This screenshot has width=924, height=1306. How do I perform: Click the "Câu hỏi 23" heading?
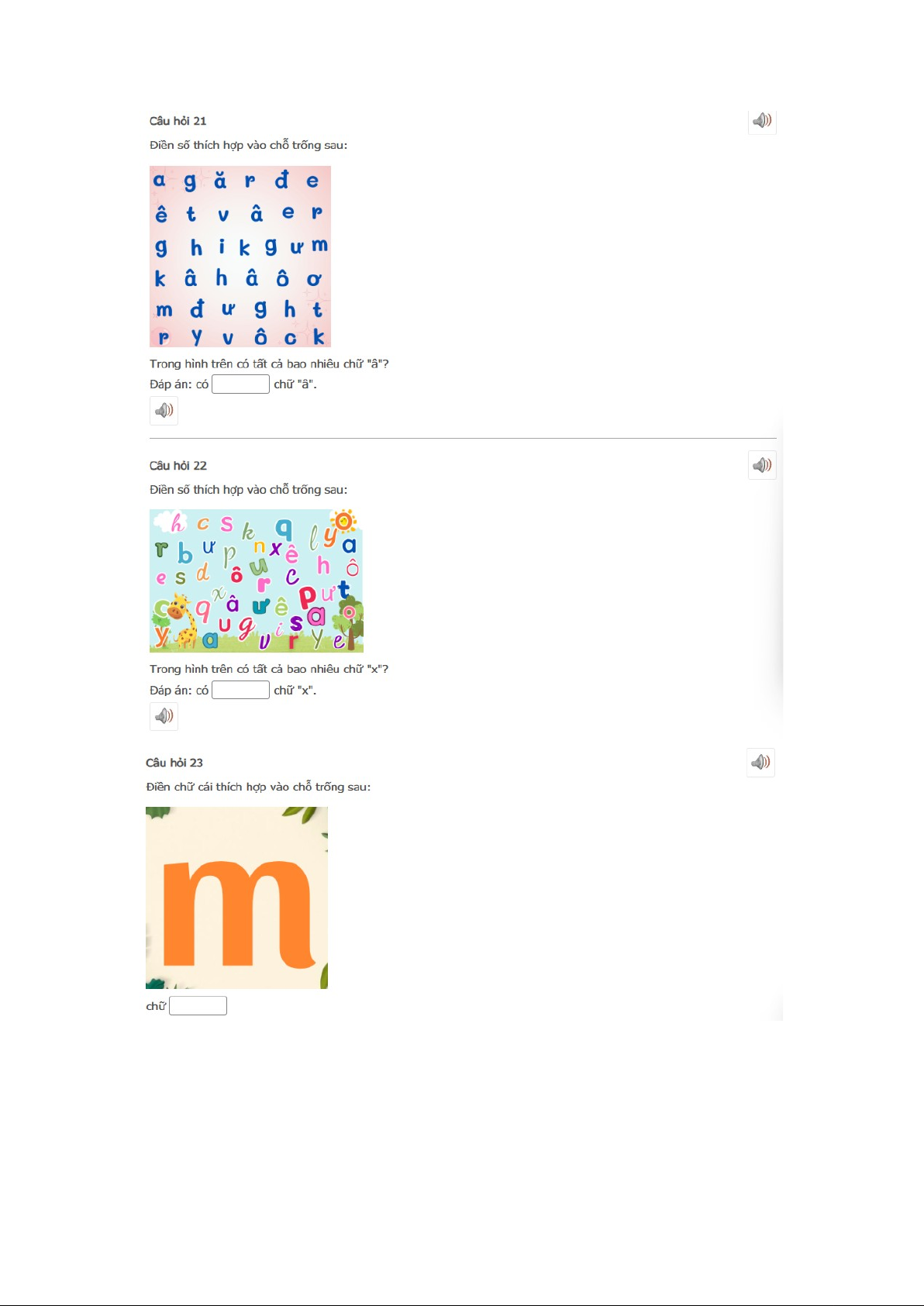(x=174, y=763)
